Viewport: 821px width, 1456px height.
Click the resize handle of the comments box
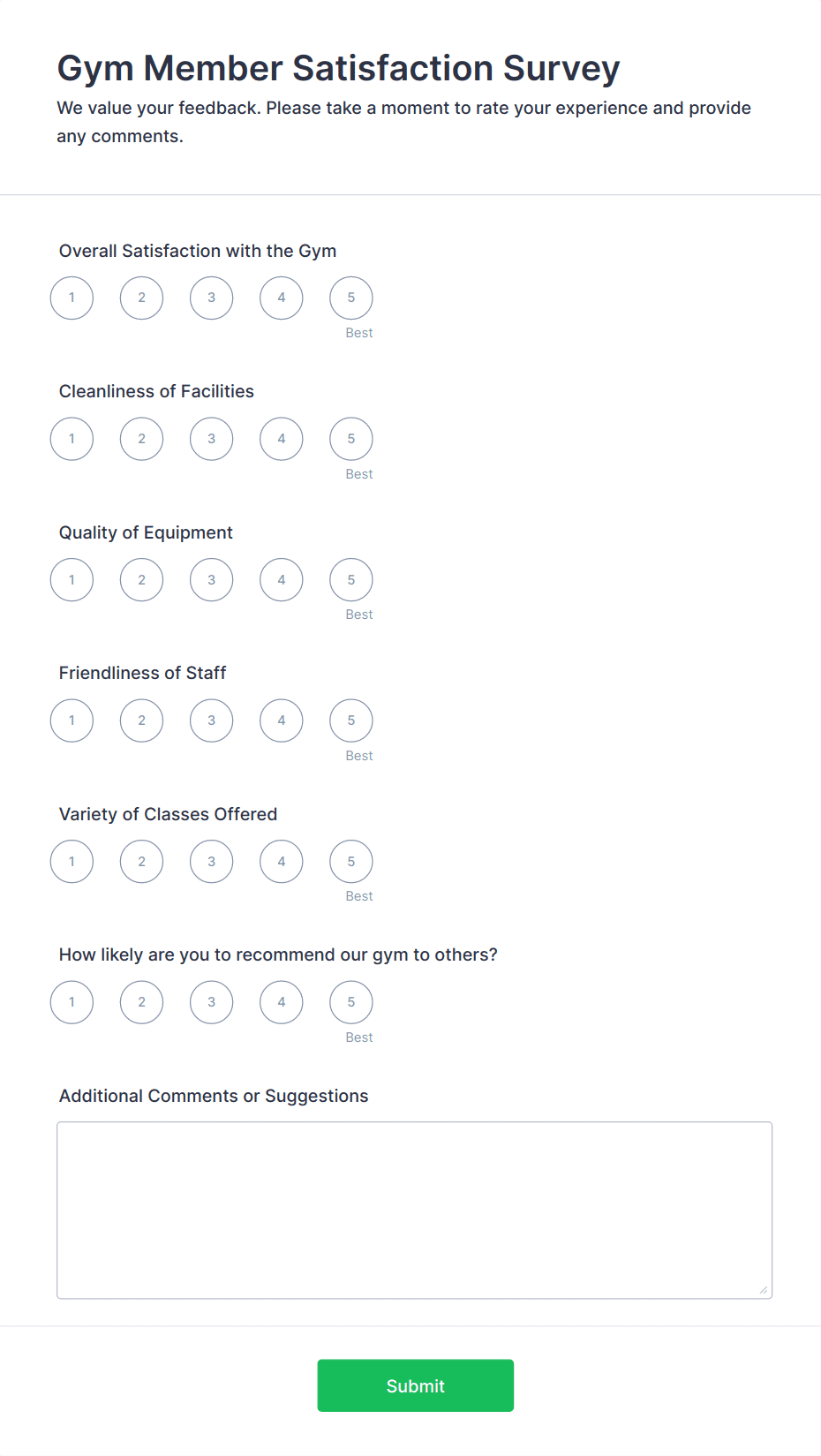(x=762, y=1290)
